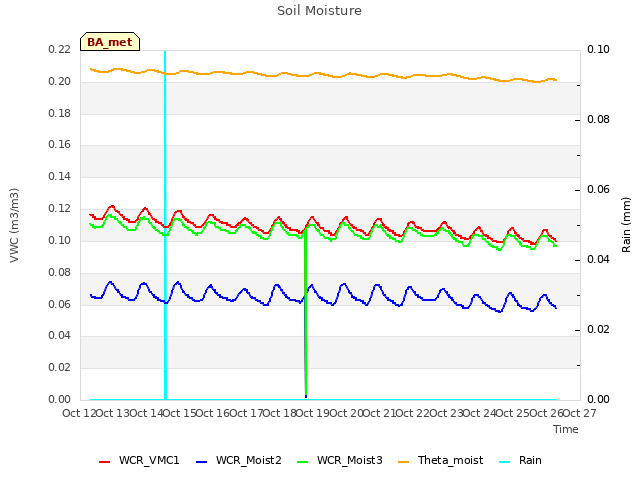Click the 0.06 right axis label
This screenshot has width=640, height=480.
(598, 190)
